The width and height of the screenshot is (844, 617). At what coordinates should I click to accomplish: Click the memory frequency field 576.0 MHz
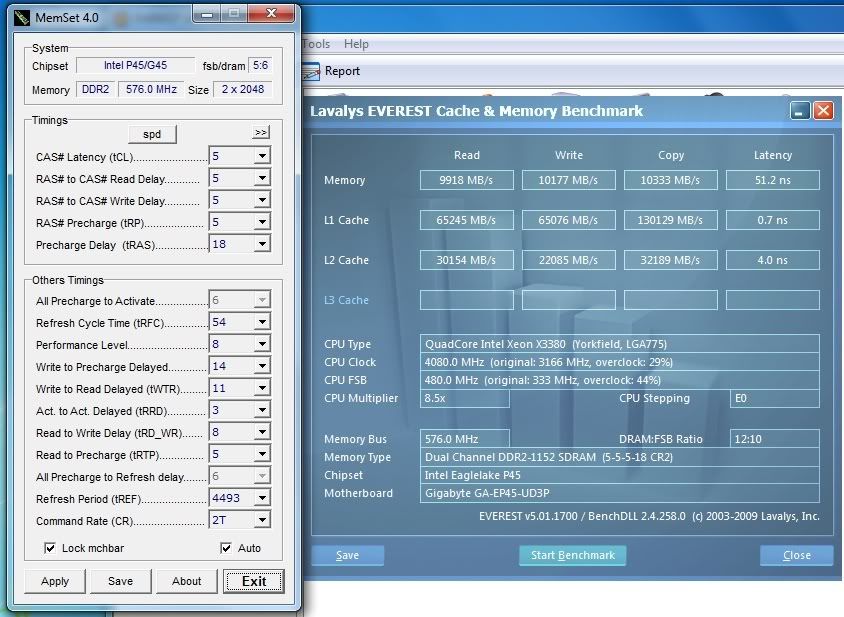(151, 89)
